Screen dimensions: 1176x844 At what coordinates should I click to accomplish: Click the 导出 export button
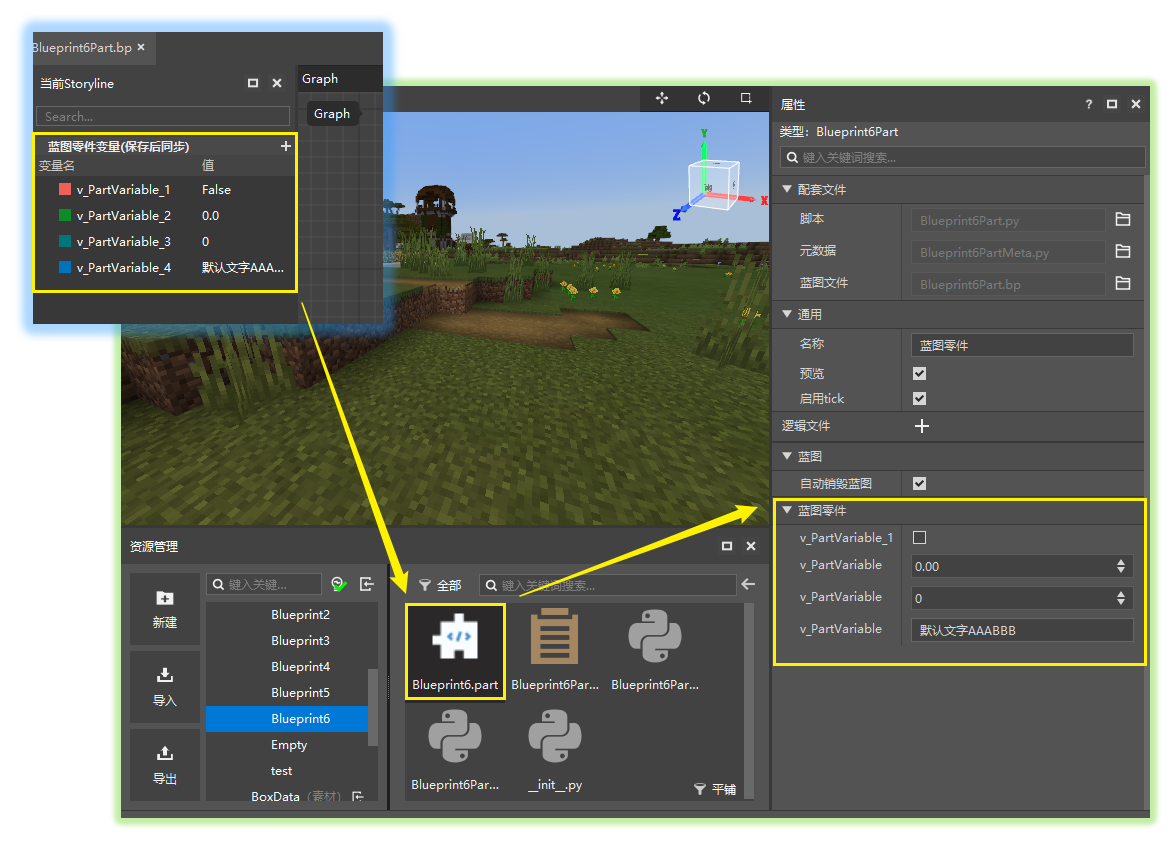[x=165, y=765]
